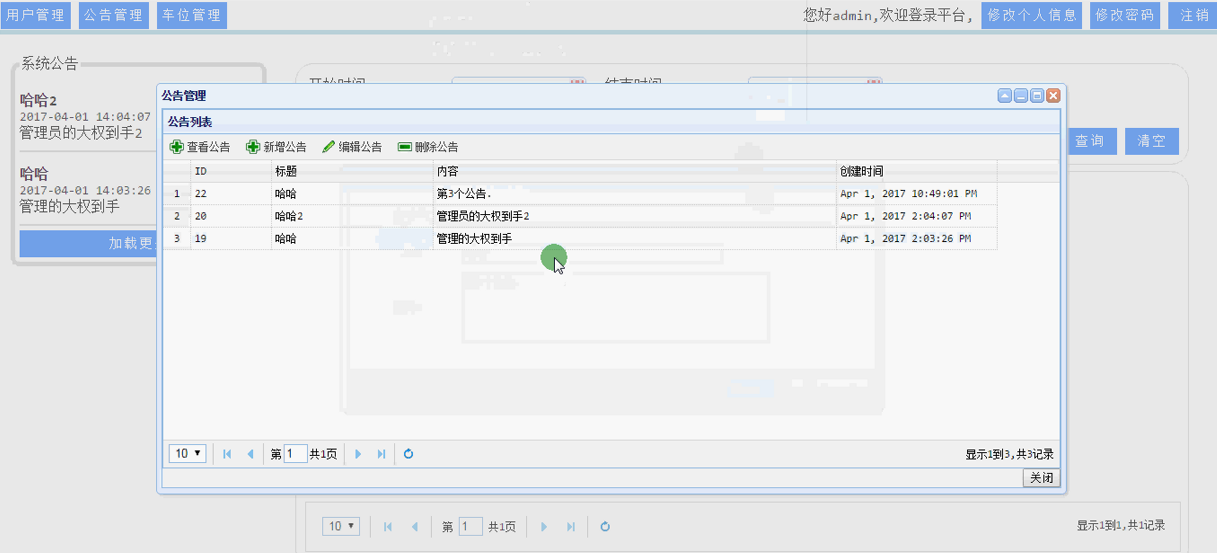Maximize the 公告管理 dialog
The width and height of the screenshot is (1217, 553).
point(1037,96)
